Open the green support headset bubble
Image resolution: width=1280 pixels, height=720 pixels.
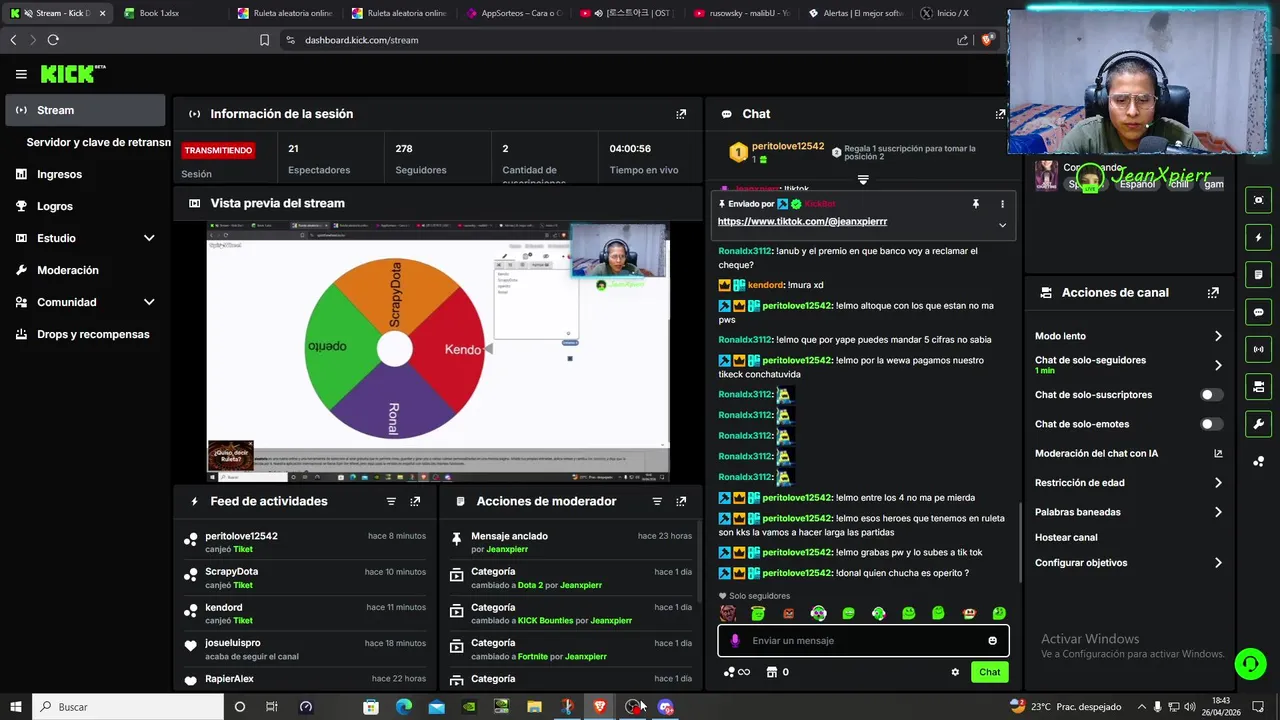click(x=1249, y=663)
